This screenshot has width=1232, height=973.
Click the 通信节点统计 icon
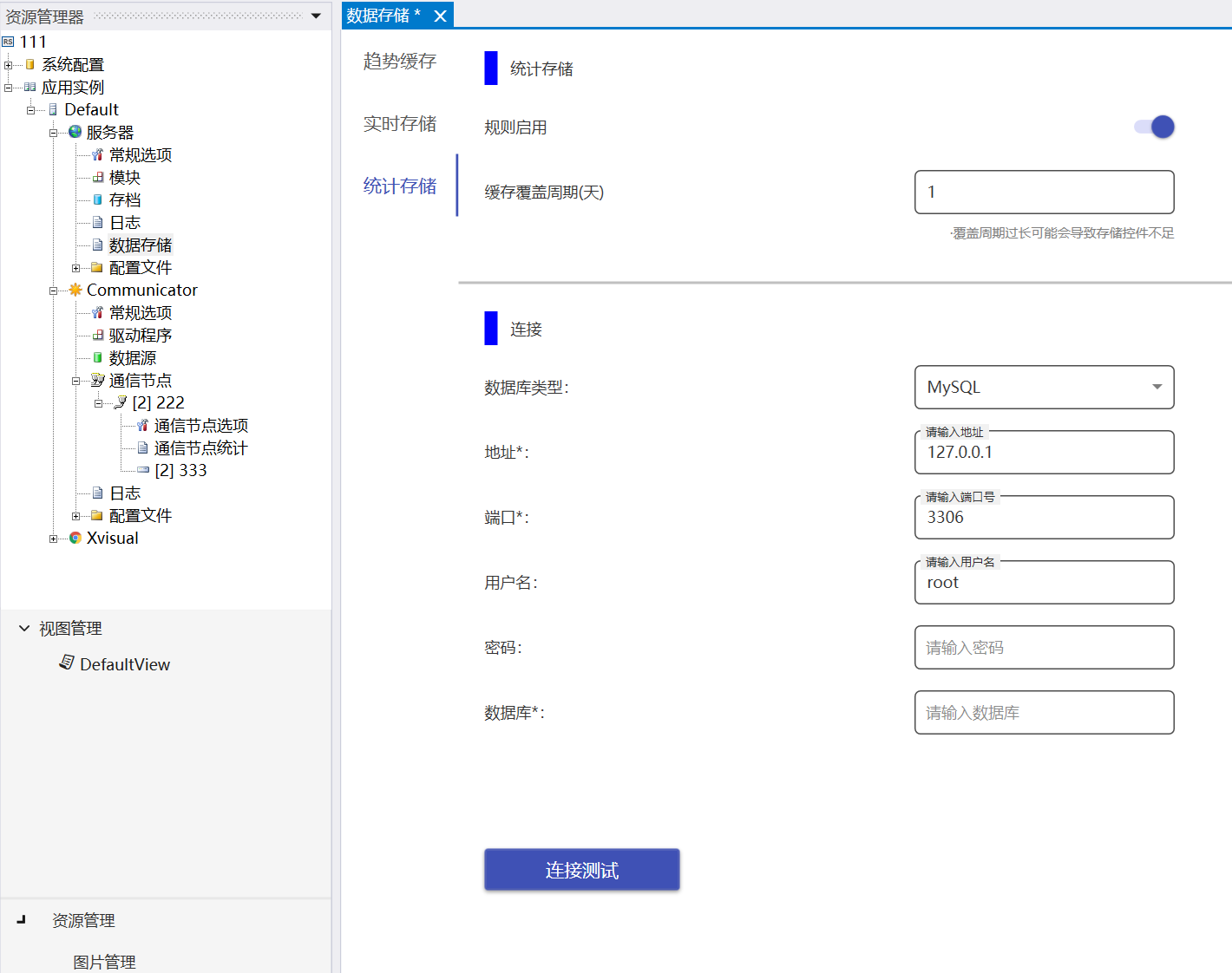[143, 447]
